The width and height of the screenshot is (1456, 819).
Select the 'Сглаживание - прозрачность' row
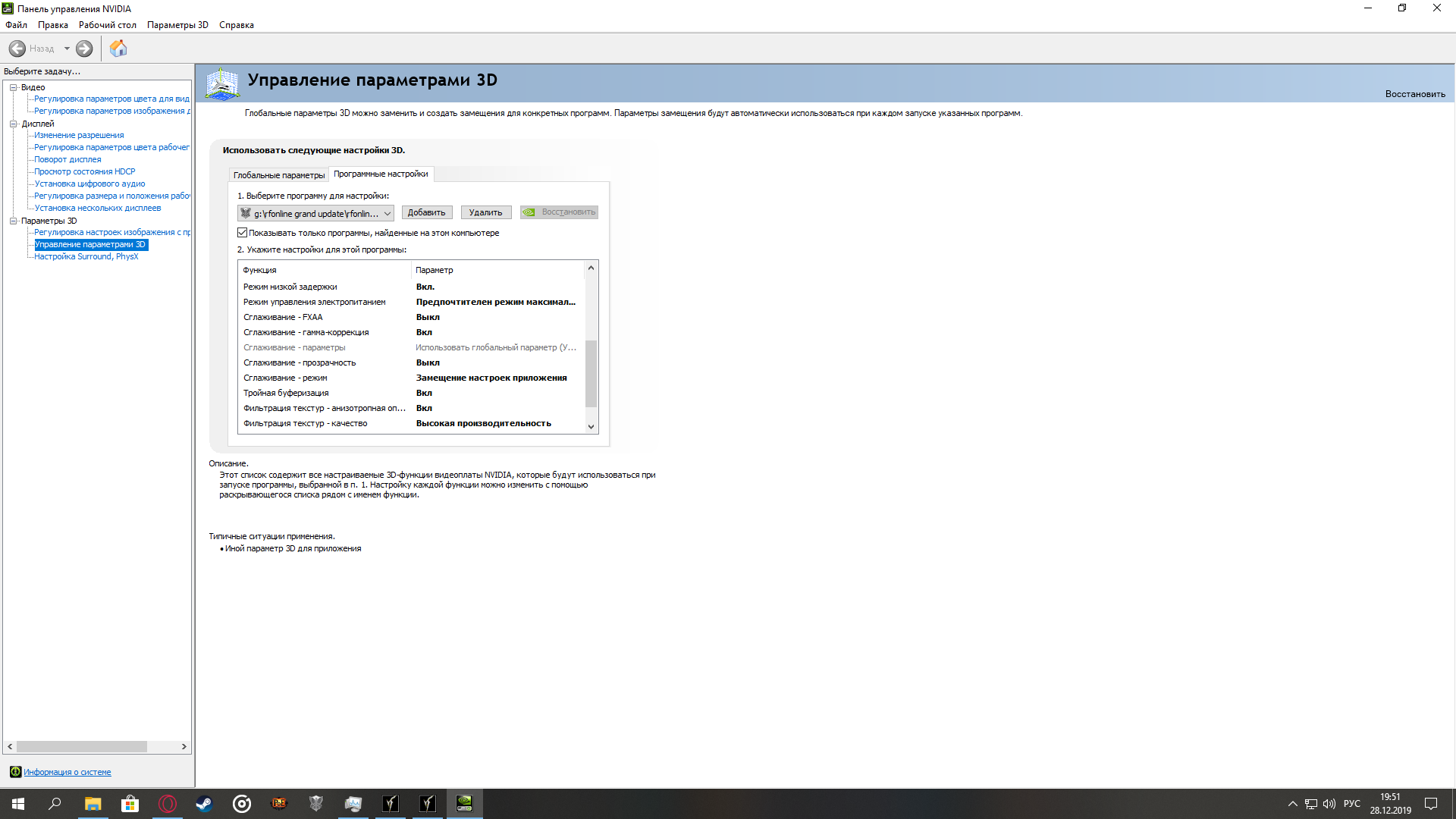[x=412, y=362]
